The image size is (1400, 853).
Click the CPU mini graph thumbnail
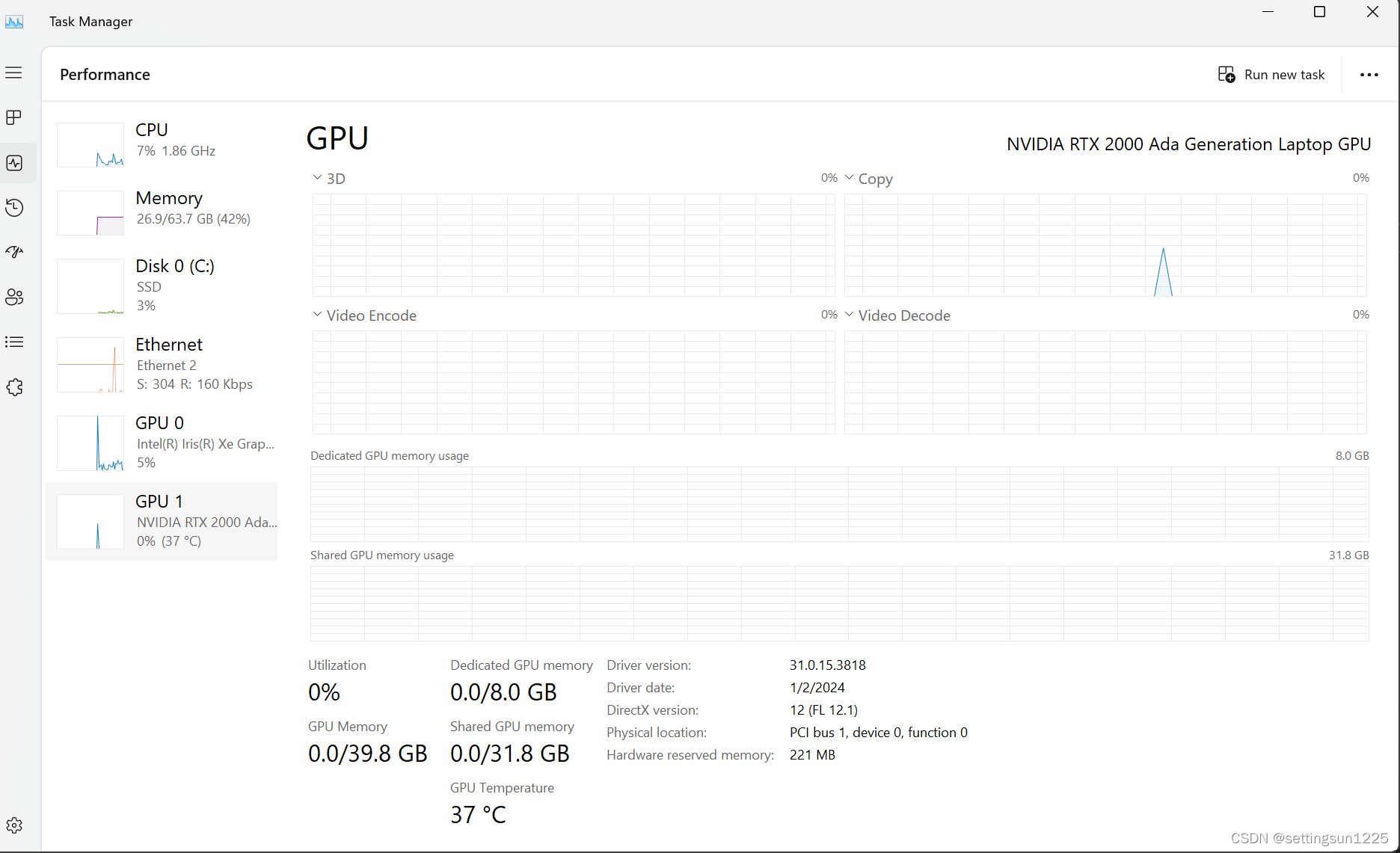click(x=90, y=145)
